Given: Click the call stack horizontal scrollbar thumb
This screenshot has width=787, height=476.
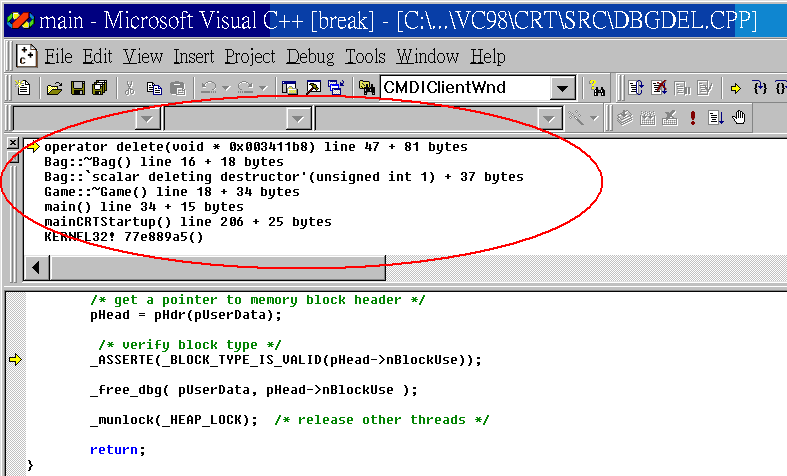Looking at the screenshot, I should [217, 267].
